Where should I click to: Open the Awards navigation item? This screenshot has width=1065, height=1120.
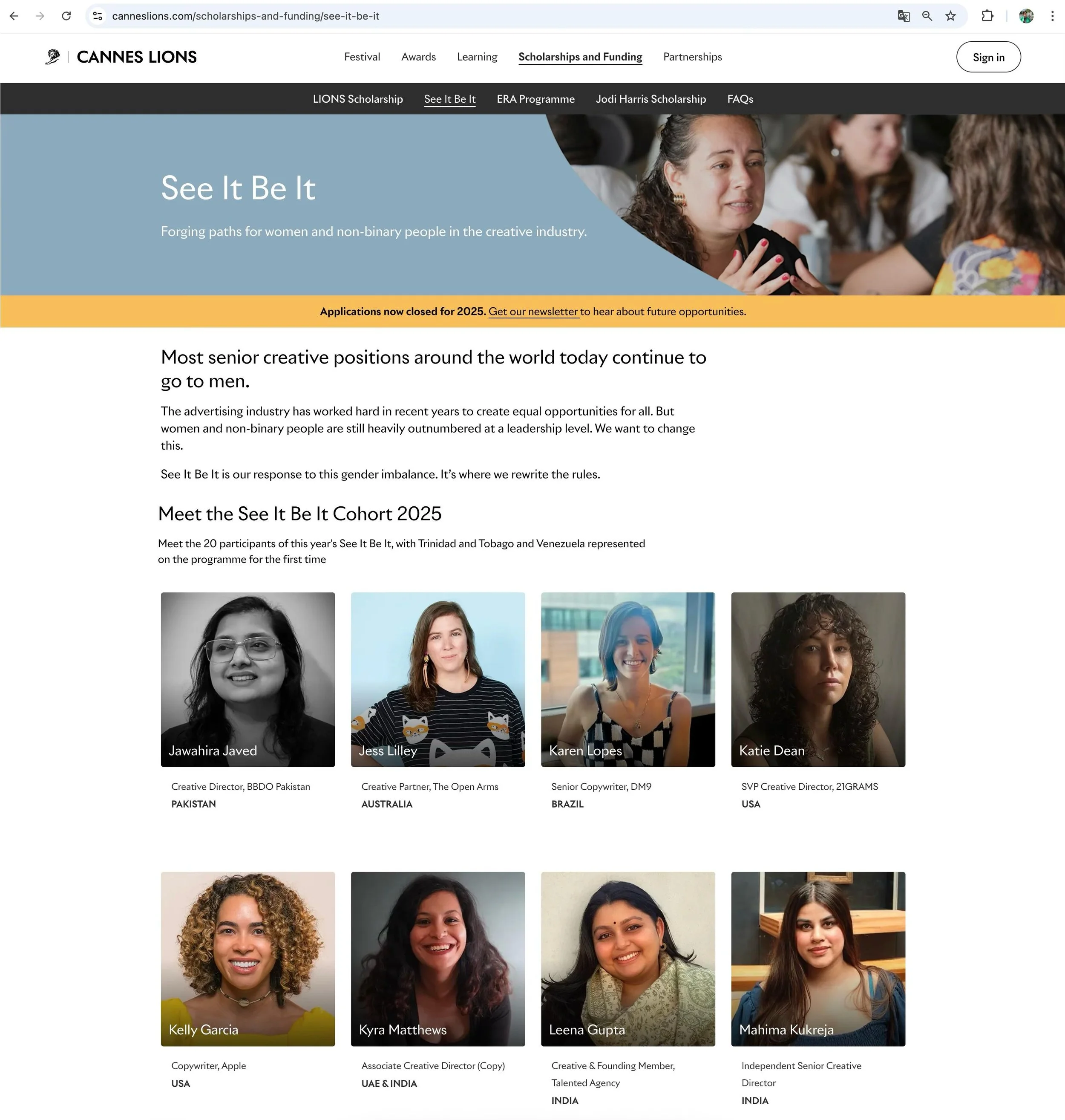[x=418, y=57]
